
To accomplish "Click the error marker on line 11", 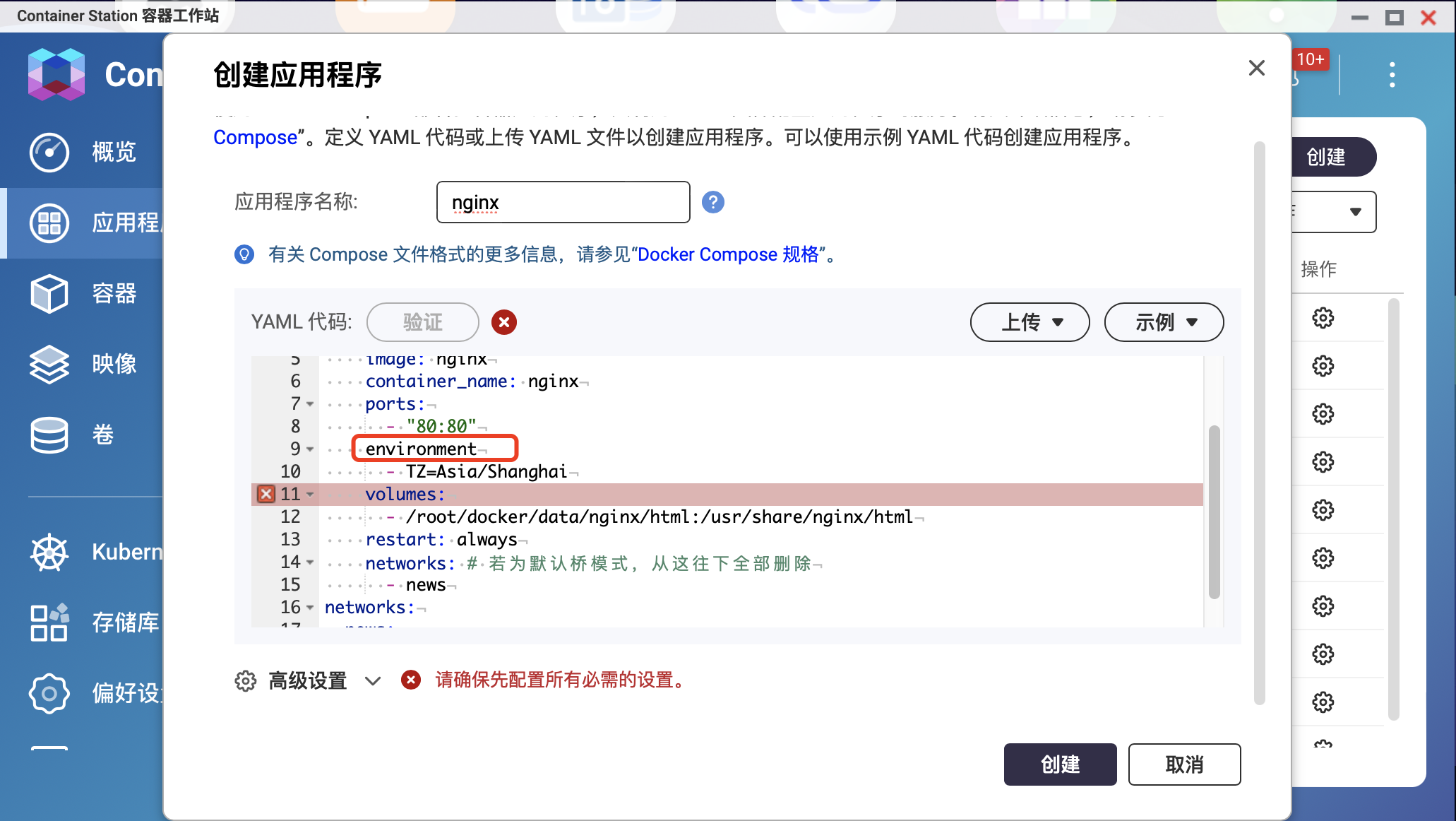I will coord(266,494).
